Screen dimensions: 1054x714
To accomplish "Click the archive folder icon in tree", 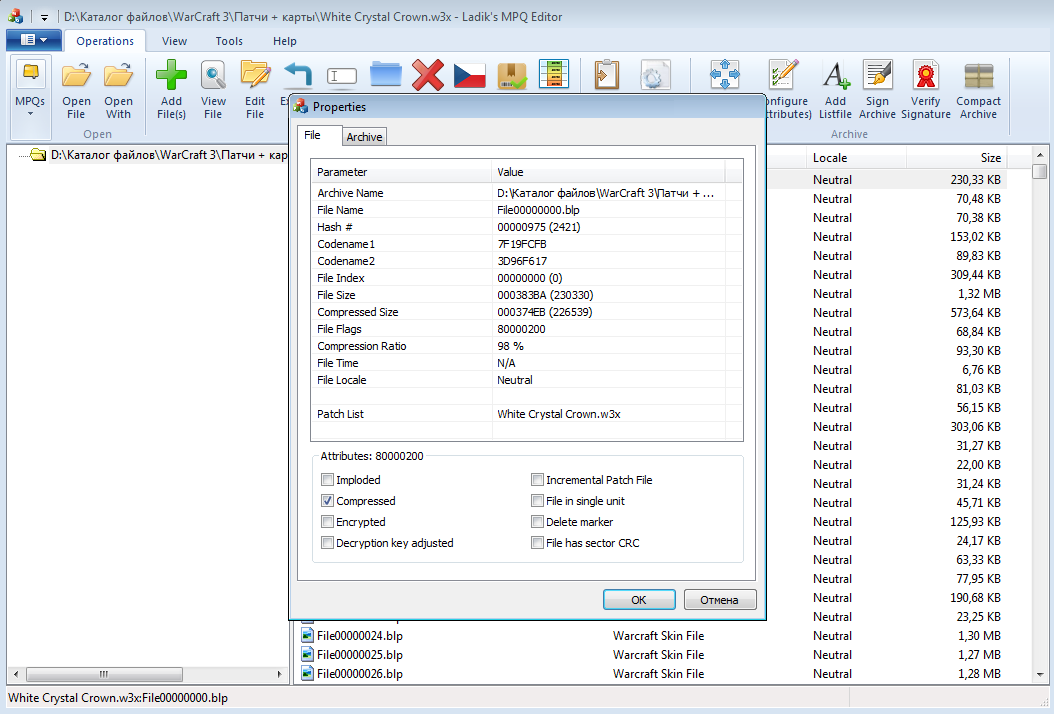I will pyautogui.click(x=38, y=155).
